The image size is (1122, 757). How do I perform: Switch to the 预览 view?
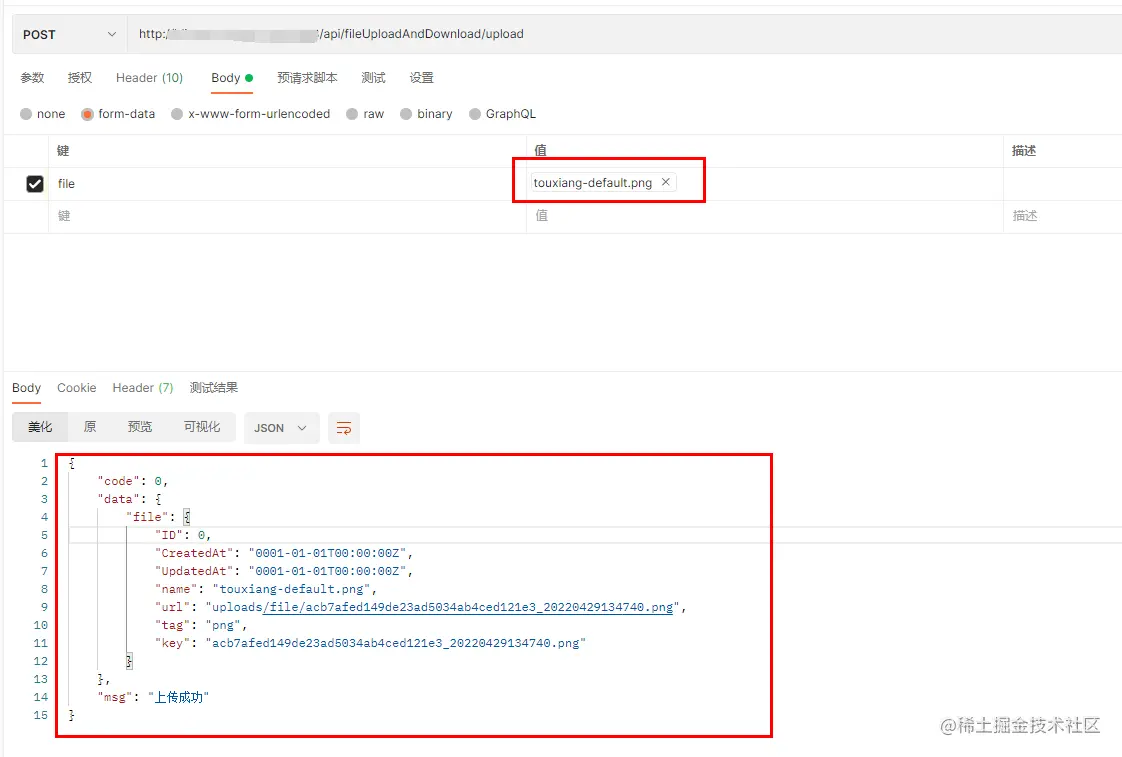coord(140,427)
